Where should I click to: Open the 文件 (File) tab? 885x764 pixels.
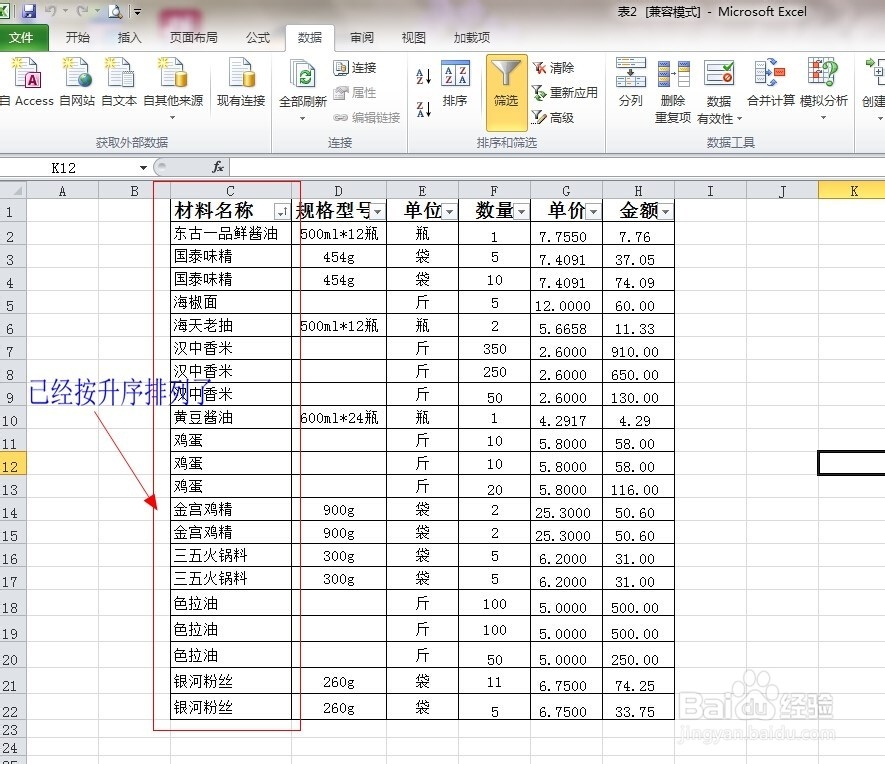click(22, 38)
